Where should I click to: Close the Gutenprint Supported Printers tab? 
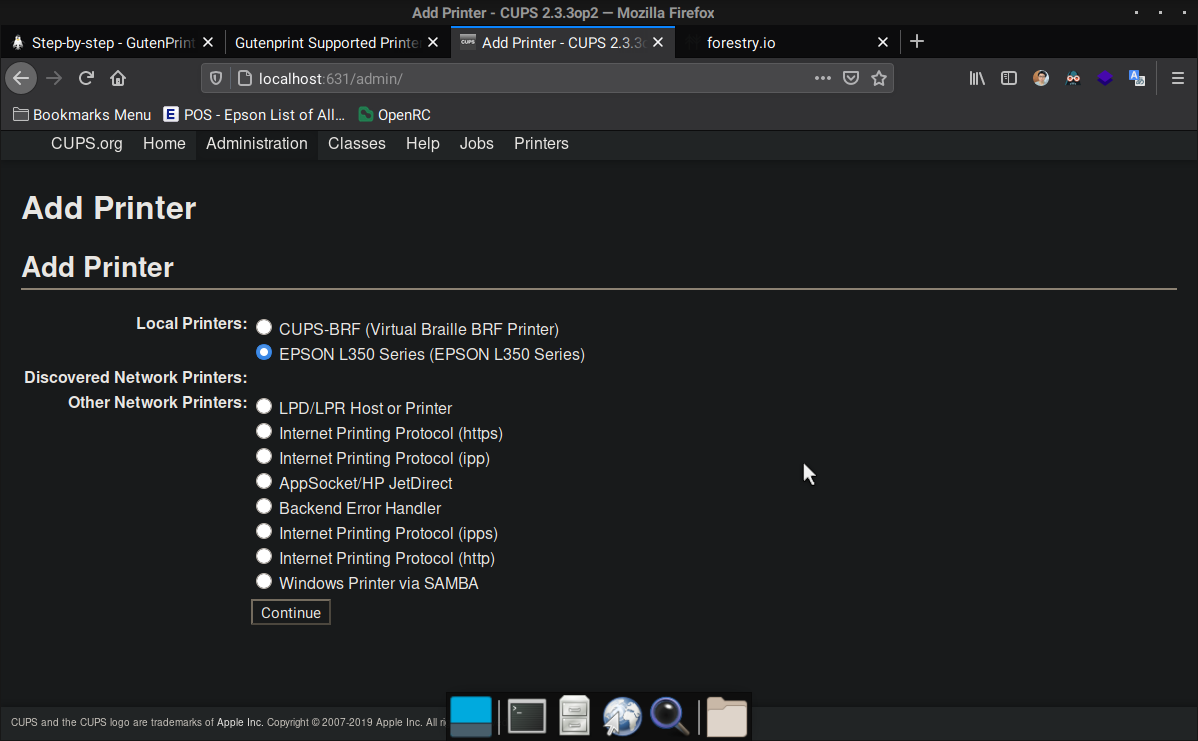coord(433,43)
